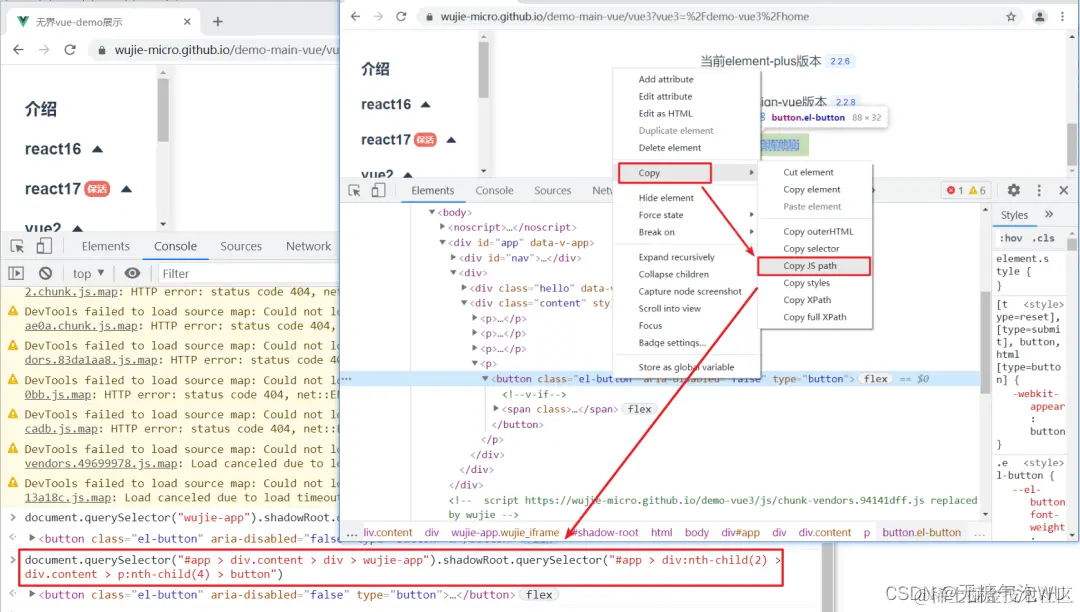Choose Delete element
Viewport: 1080px width, 612px height.
(669, 147)
